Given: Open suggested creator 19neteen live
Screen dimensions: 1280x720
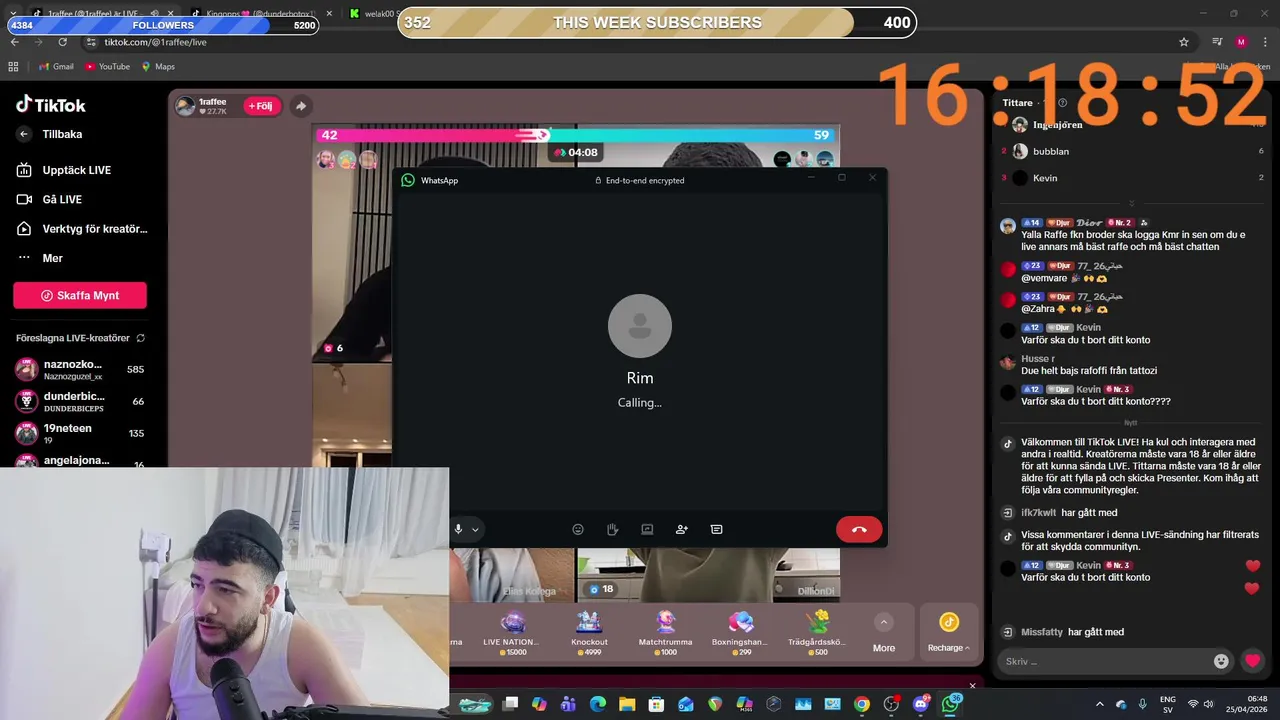Looking at the screenshot, I should [x=80, y=433].
